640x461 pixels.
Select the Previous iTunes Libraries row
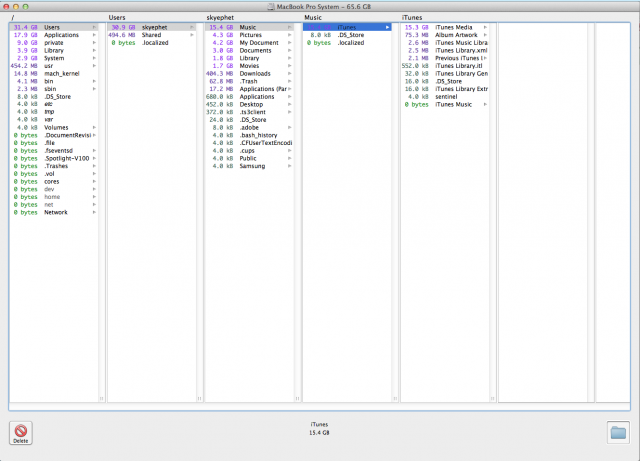(445, 58)
